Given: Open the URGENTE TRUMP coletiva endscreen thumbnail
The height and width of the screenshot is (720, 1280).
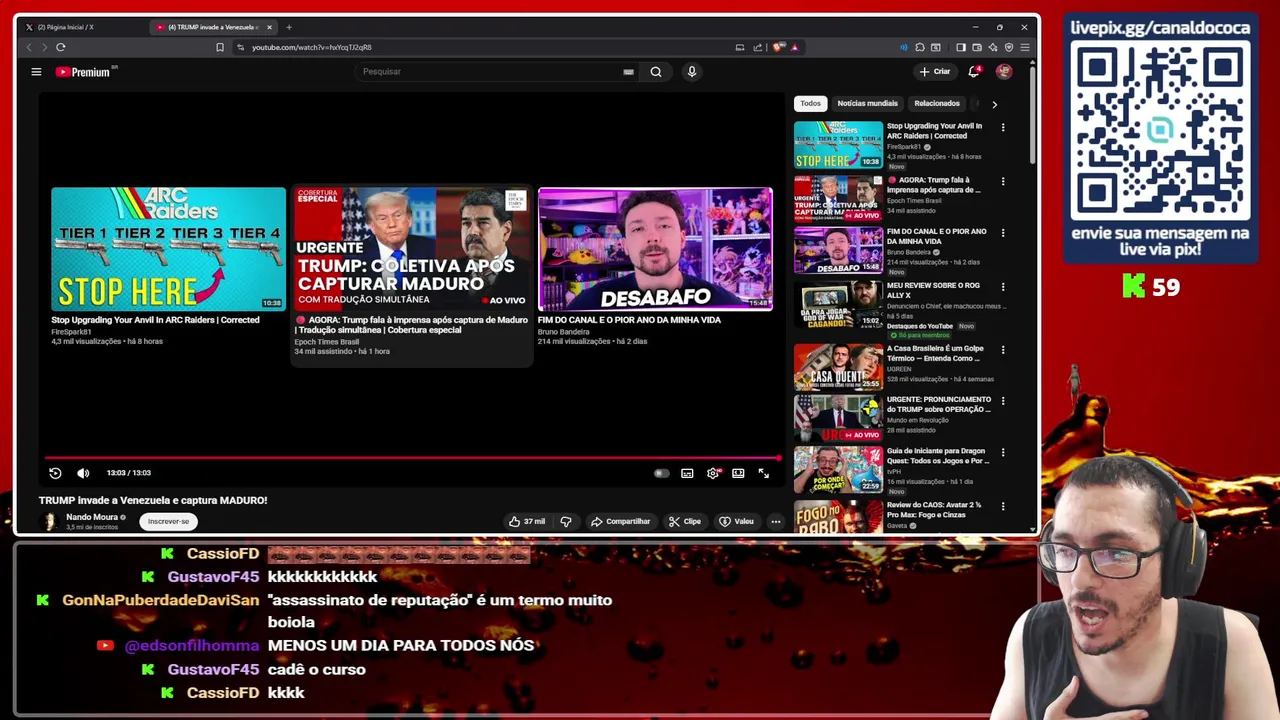Looking at the screenshot, I should click(411, 249).
